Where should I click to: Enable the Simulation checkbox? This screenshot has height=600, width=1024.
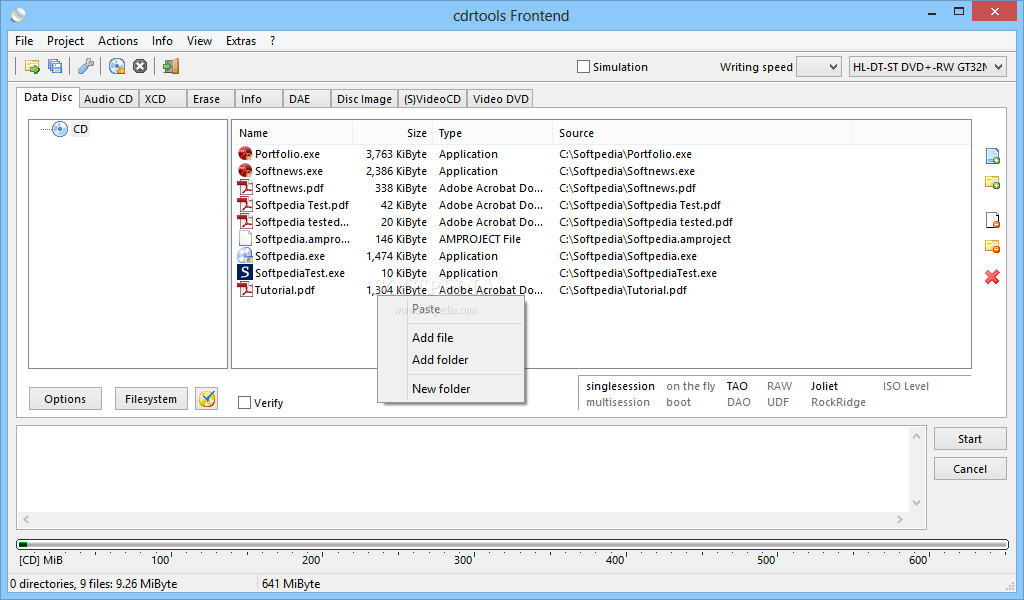(584, 67)
